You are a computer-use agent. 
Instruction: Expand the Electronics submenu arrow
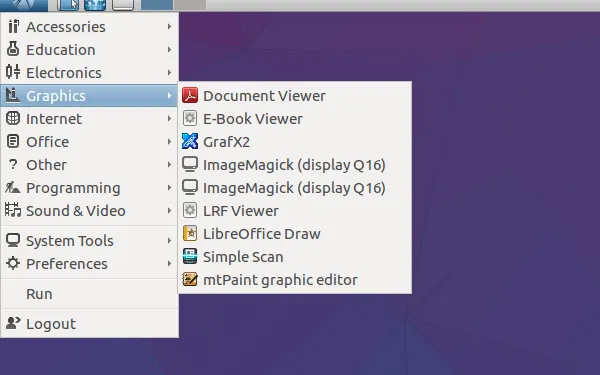point(169,73)
